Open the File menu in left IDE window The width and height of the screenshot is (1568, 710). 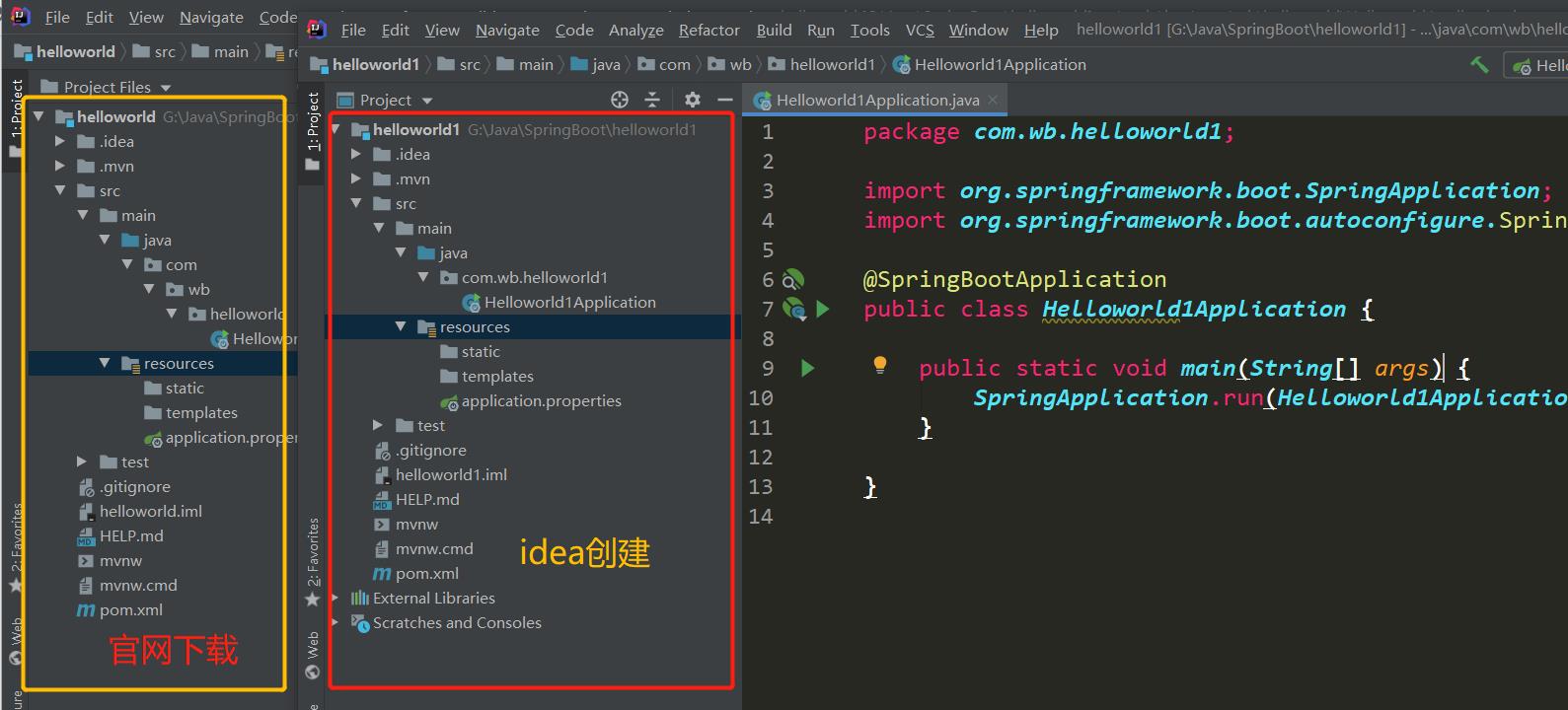tap(57, 17)
